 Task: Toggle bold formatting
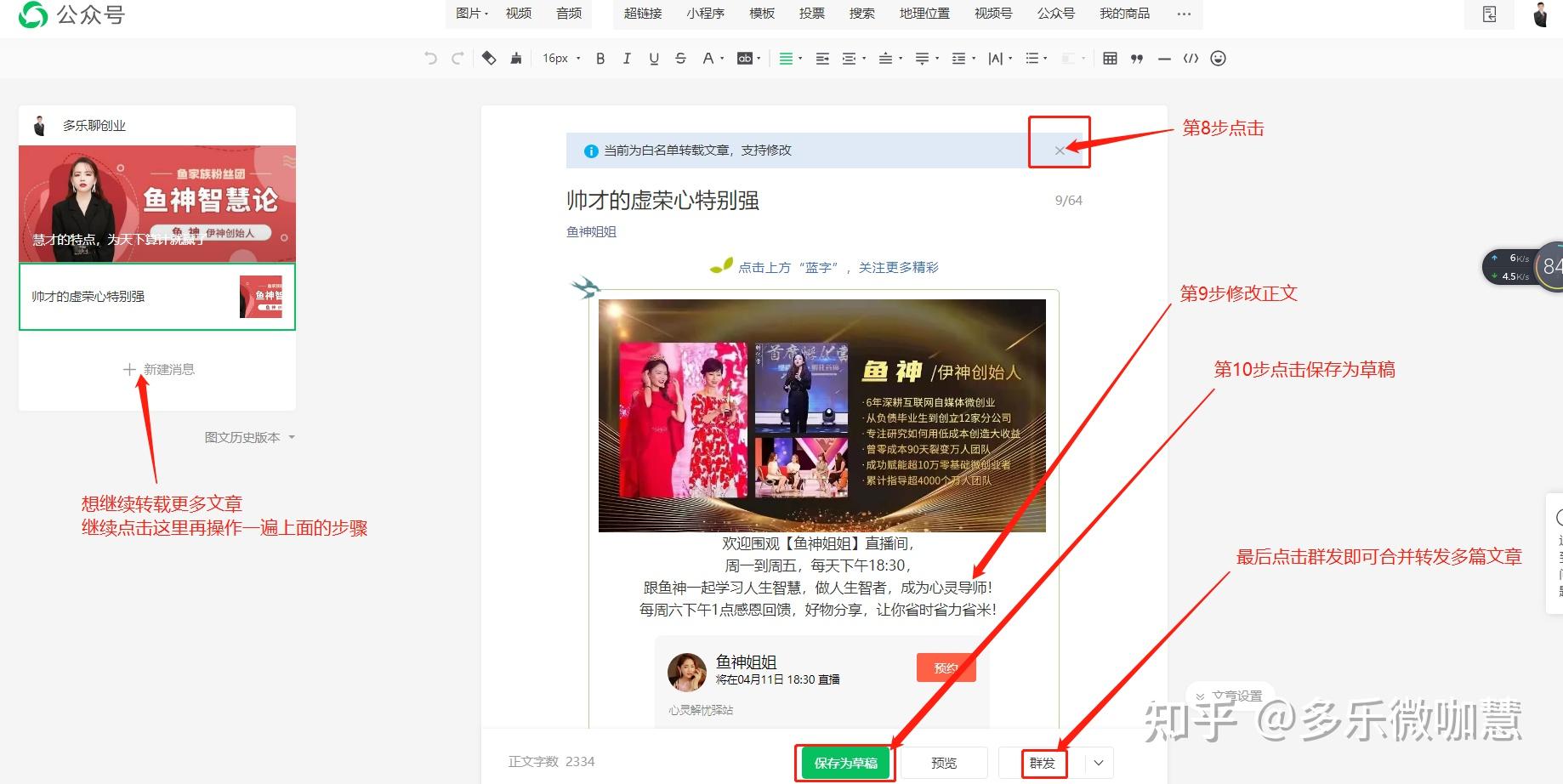(600, 59)
